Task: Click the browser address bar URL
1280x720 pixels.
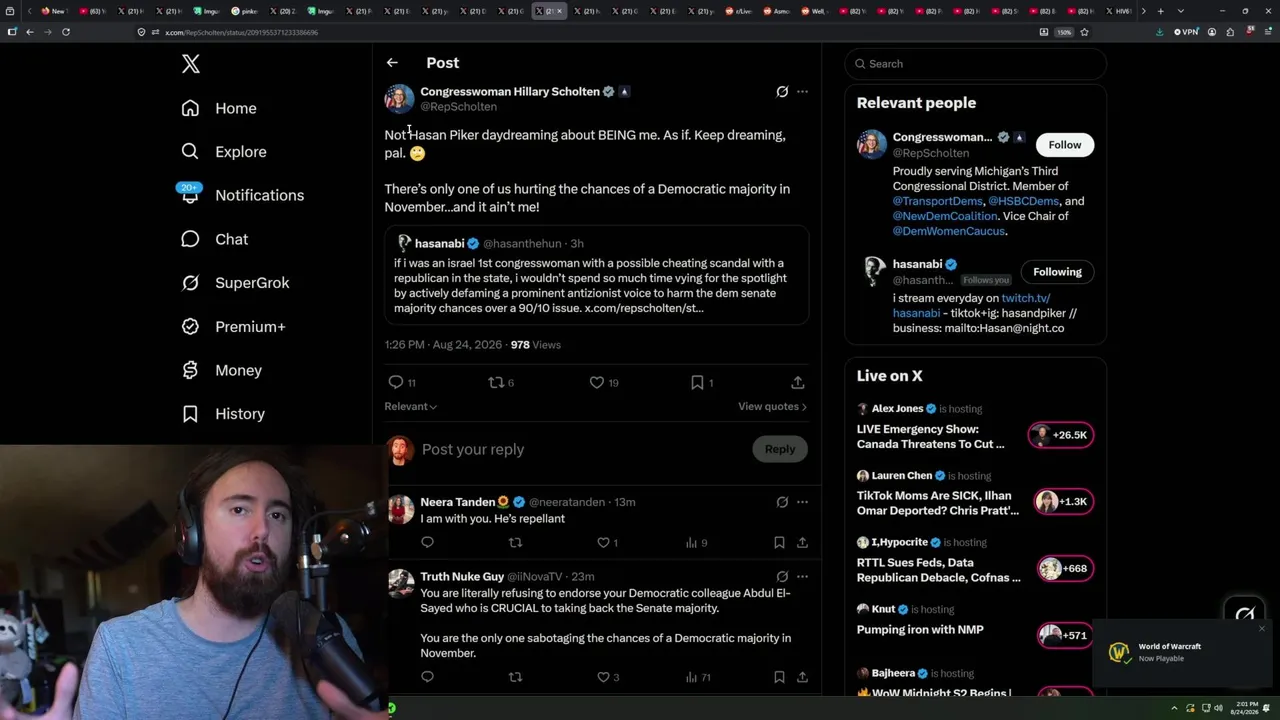Action: [241, 32]
